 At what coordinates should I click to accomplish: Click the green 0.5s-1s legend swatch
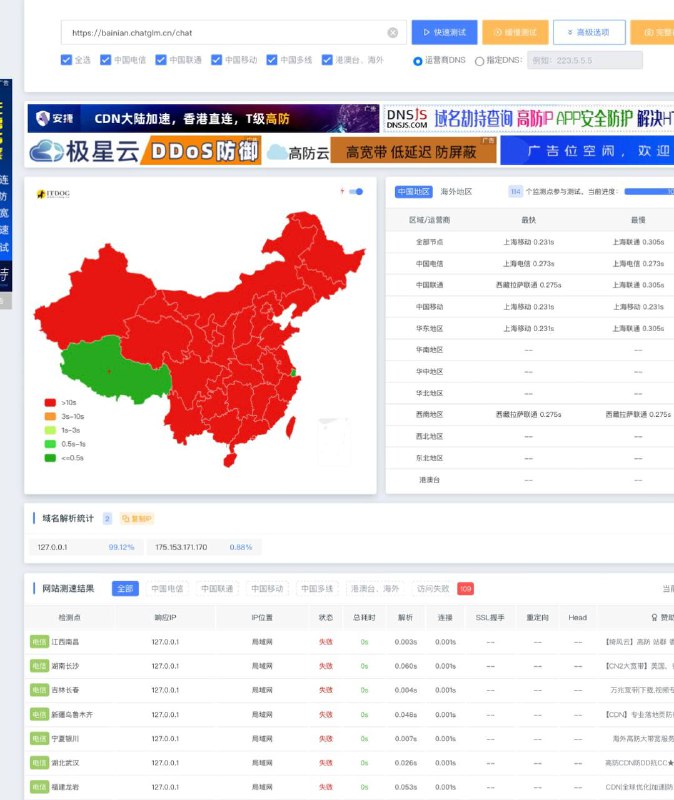50,444
